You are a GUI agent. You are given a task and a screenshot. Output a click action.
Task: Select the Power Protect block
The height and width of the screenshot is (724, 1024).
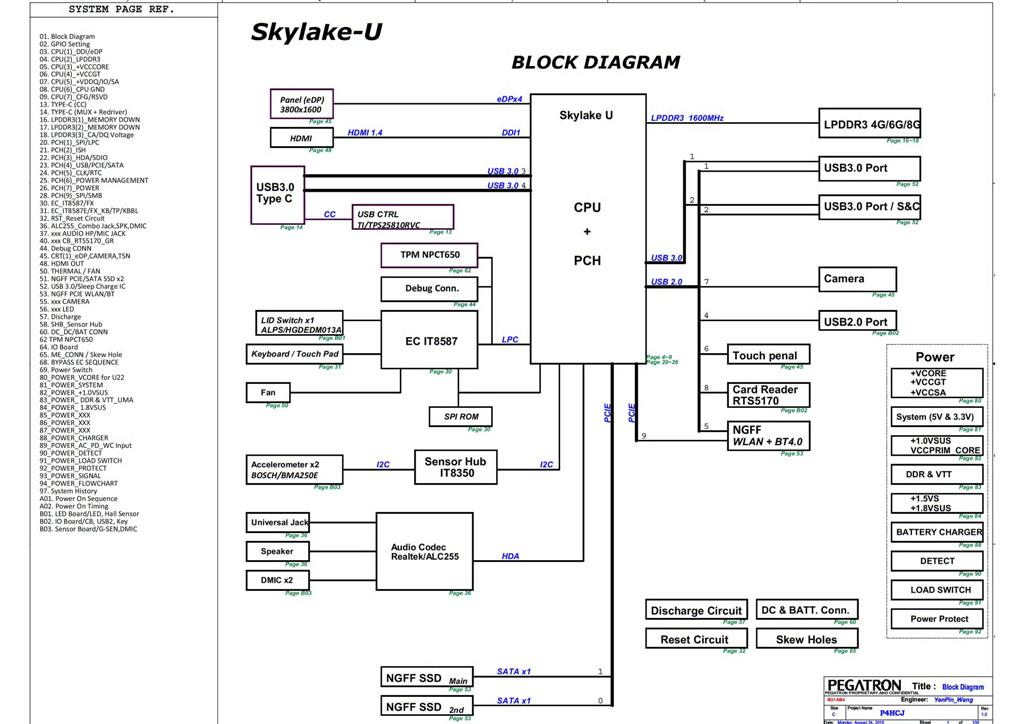(936, 619)
